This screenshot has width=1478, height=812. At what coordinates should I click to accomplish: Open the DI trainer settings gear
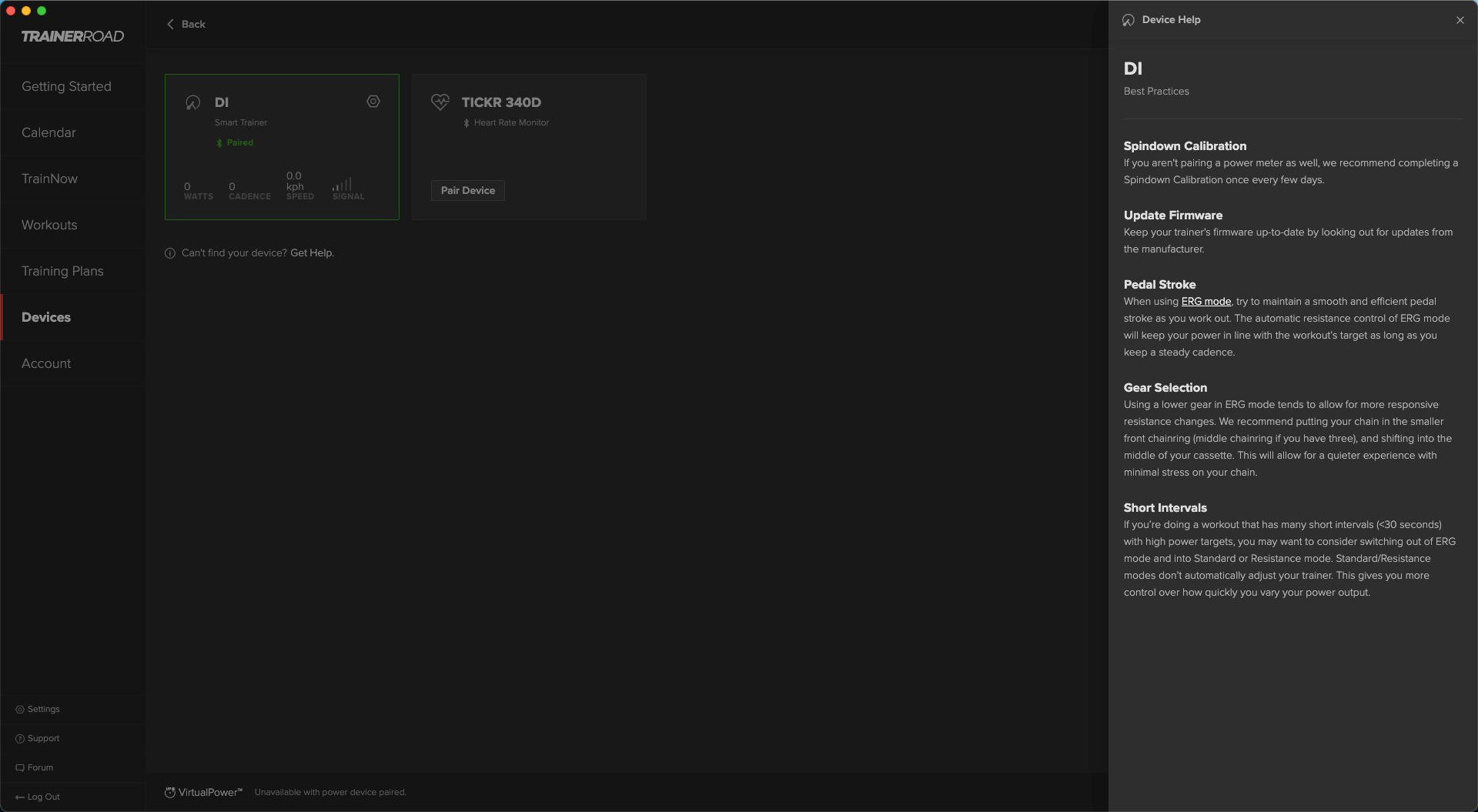[x=373, y=101]
